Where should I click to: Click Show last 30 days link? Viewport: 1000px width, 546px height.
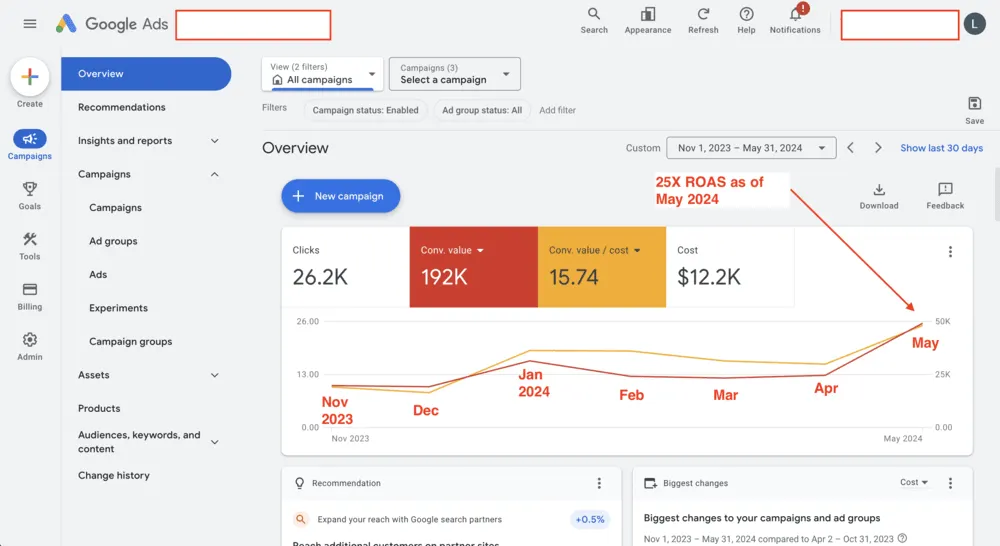(941, 148)
